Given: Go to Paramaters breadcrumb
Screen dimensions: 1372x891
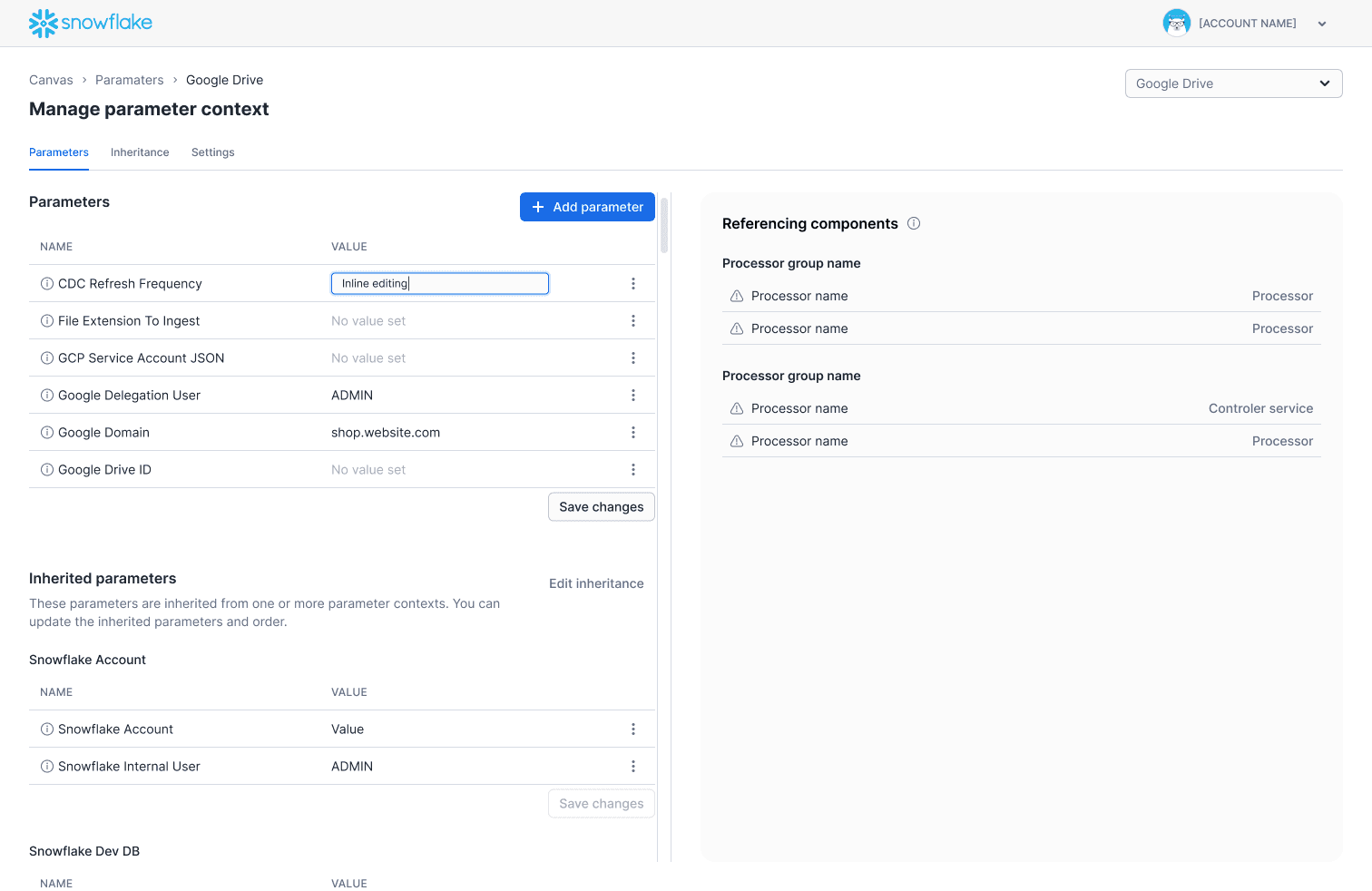Looking at the screenshot, I should tap(130, 80).
